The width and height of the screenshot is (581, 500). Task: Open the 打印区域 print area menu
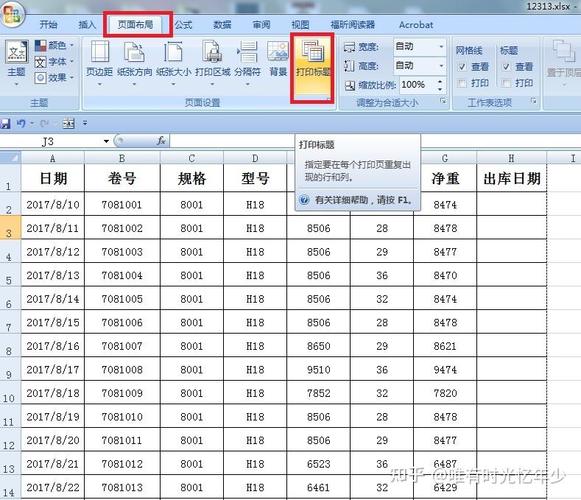click(x=212, y=63)
